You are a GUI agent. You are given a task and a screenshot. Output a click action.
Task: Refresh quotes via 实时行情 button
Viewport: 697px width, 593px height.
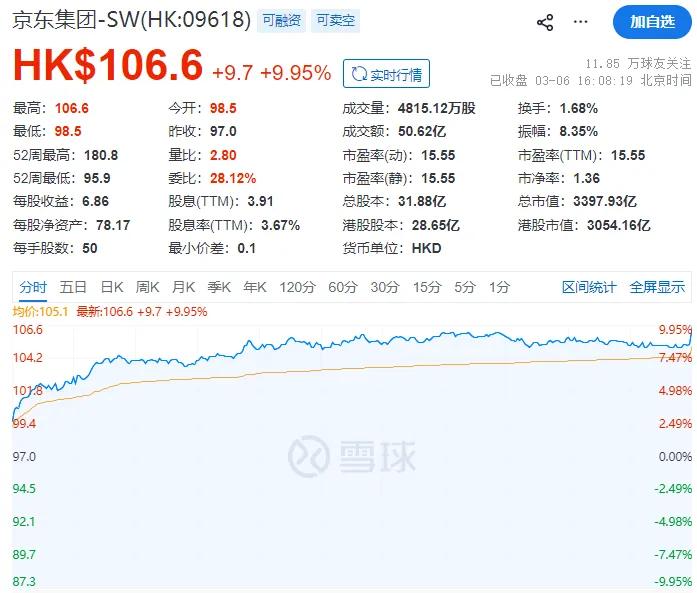coord(386,74)
